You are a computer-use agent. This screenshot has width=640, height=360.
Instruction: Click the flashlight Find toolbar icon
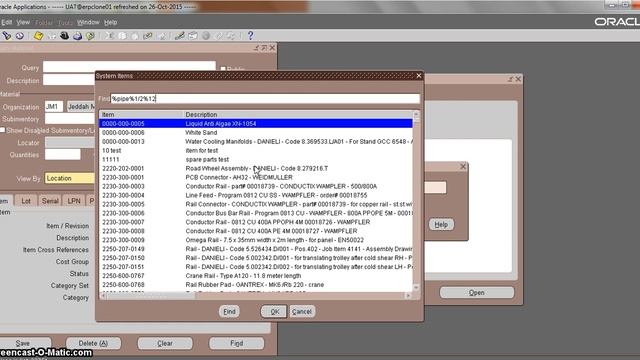[x=7, y=36]
